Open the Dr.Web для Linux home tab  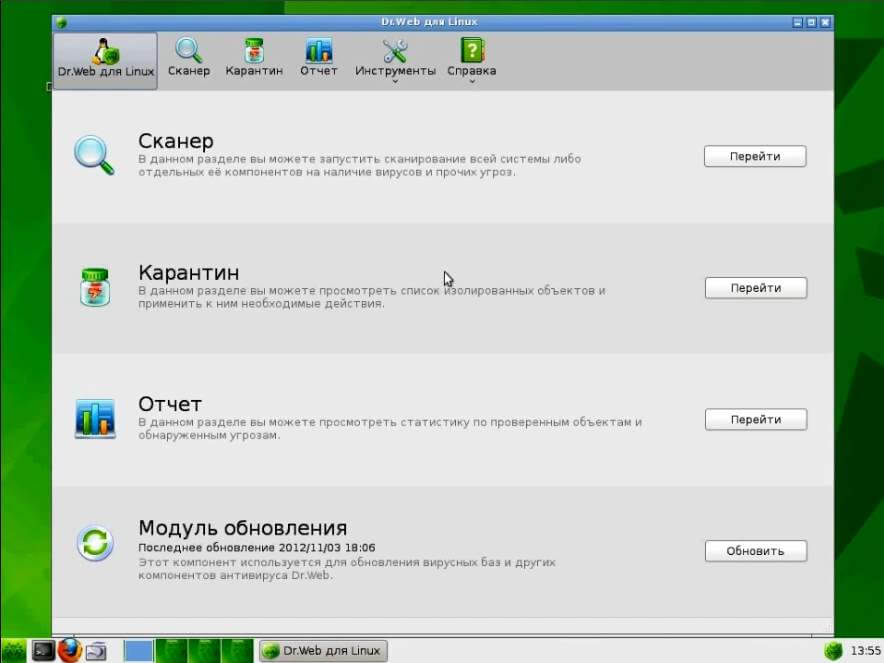(x=105, y=61)
